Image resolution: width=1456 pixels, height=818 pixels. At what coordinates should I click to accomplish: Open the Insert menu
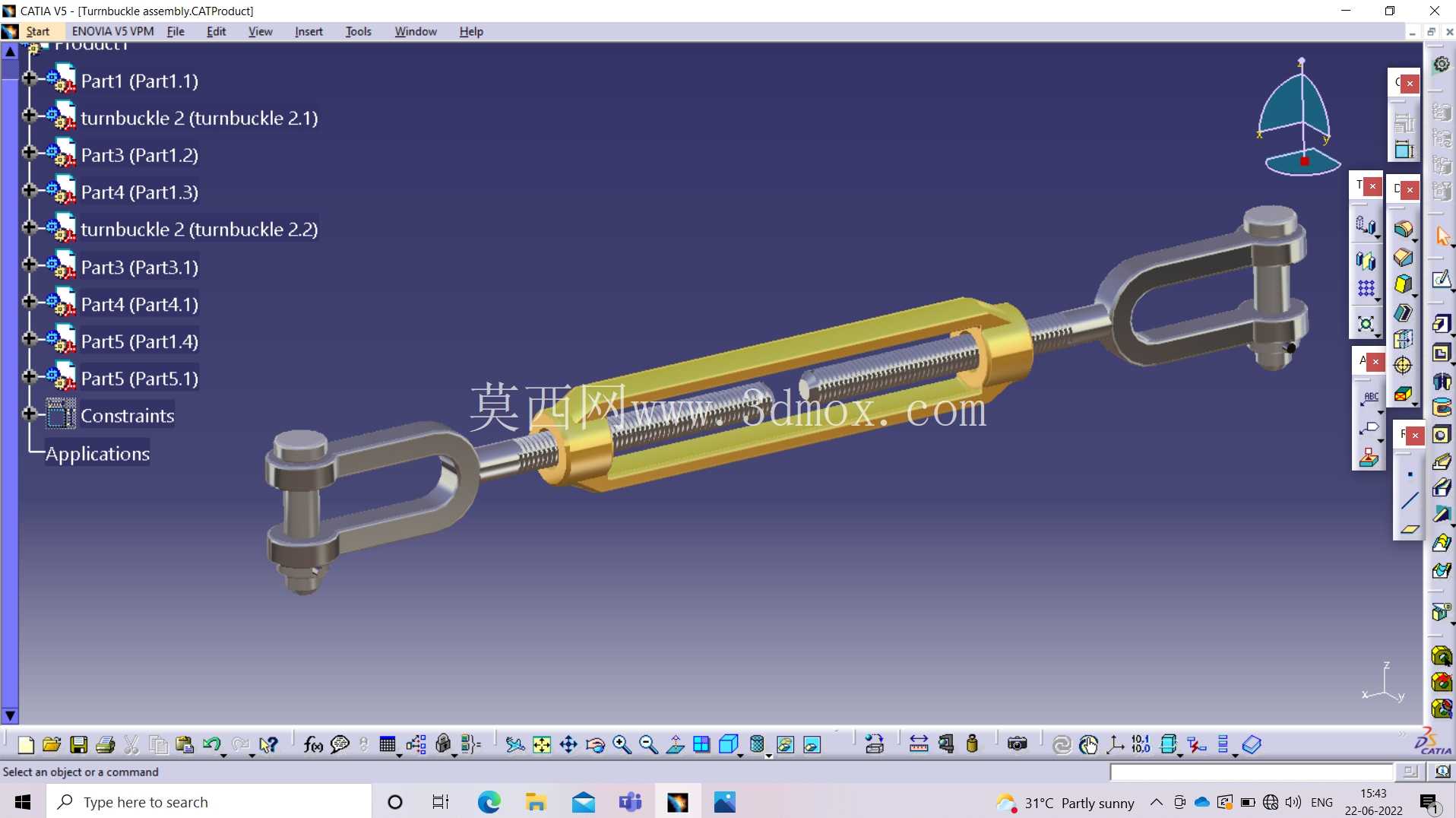click(309, 31)
